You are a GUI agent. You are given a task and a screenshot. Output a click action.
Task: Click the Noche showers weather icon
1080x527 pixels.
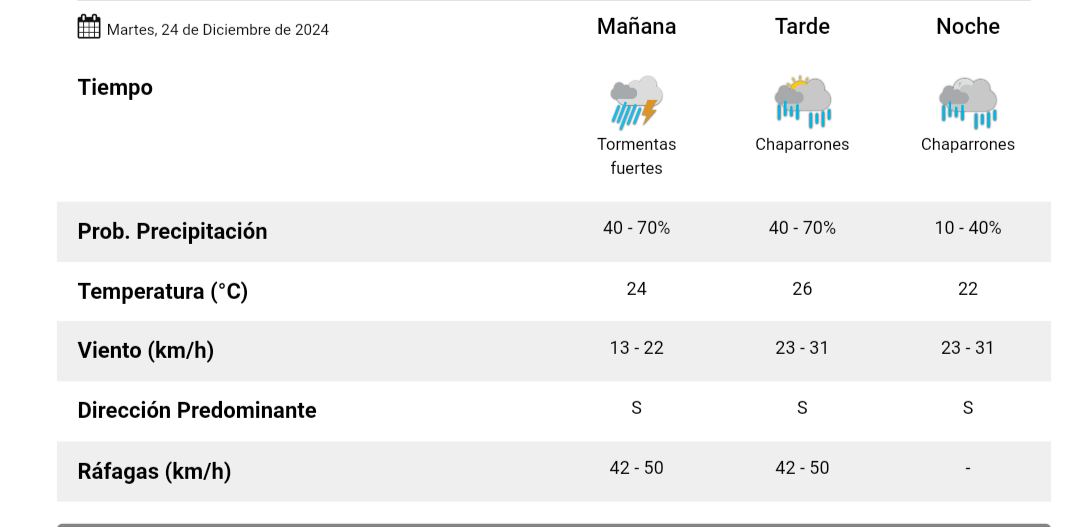[967, 103]
